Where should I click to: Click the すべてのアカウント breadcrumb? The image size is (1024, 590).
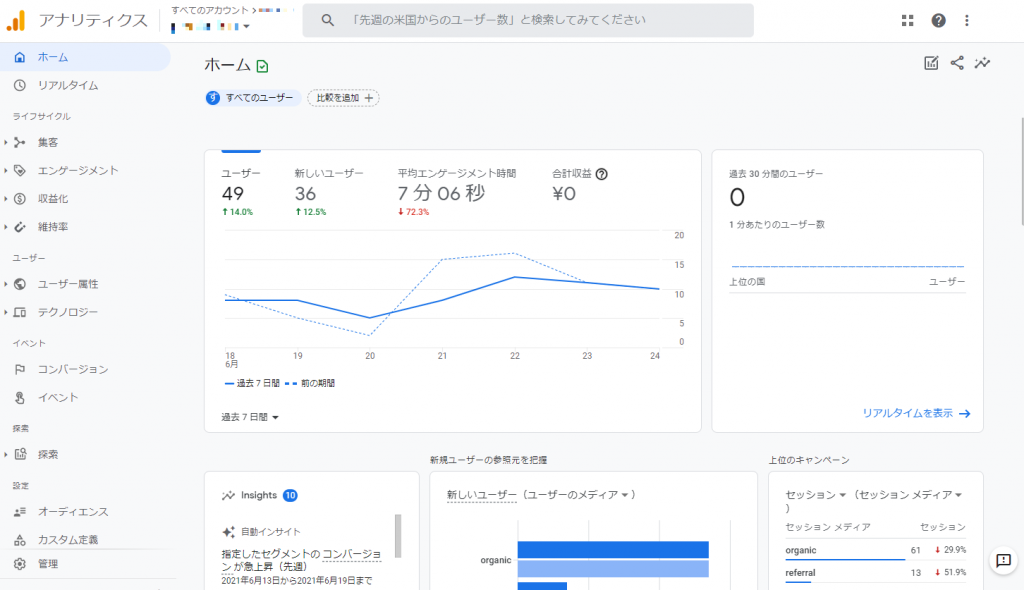[x=210, y=10]
